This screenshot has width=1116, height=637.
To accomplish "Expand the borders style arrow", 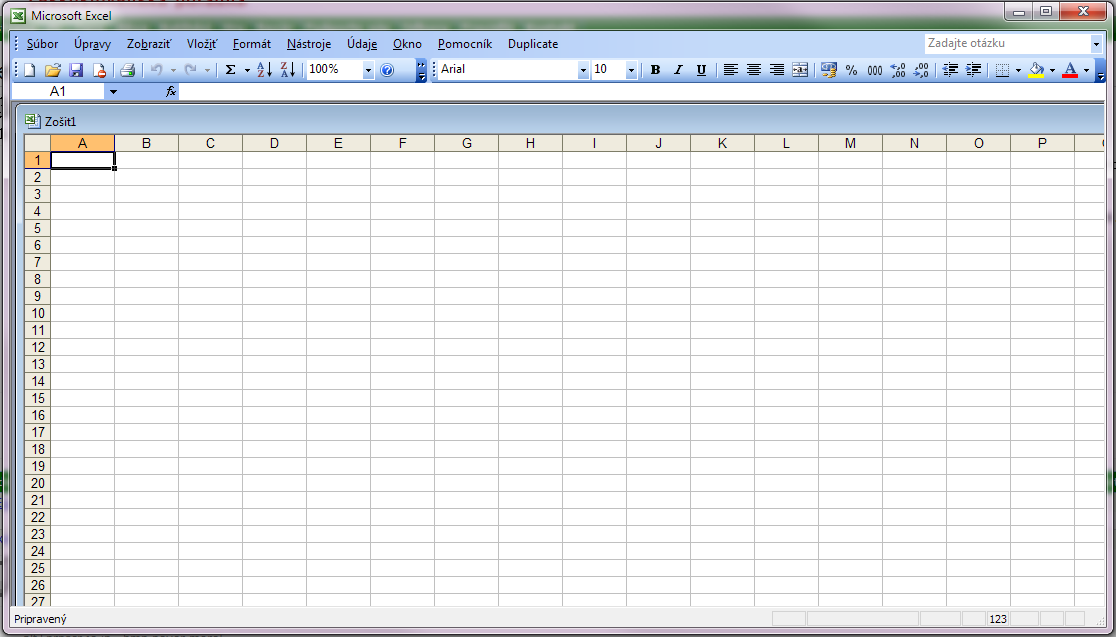I will [x=1018, y=70].
